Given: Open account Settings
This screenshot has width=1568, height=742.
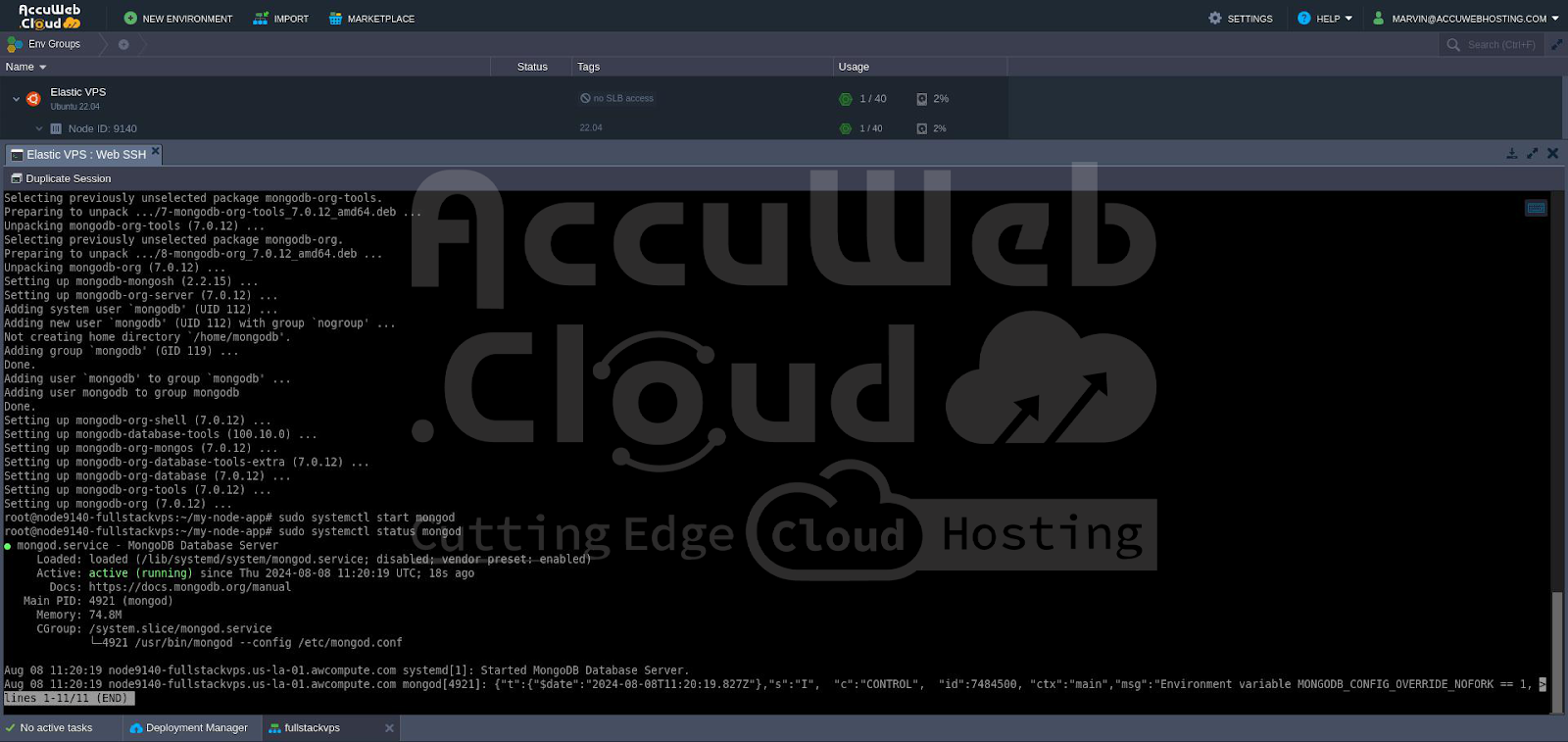Looking at the screenshot, I should click(x=1240, y=19).
